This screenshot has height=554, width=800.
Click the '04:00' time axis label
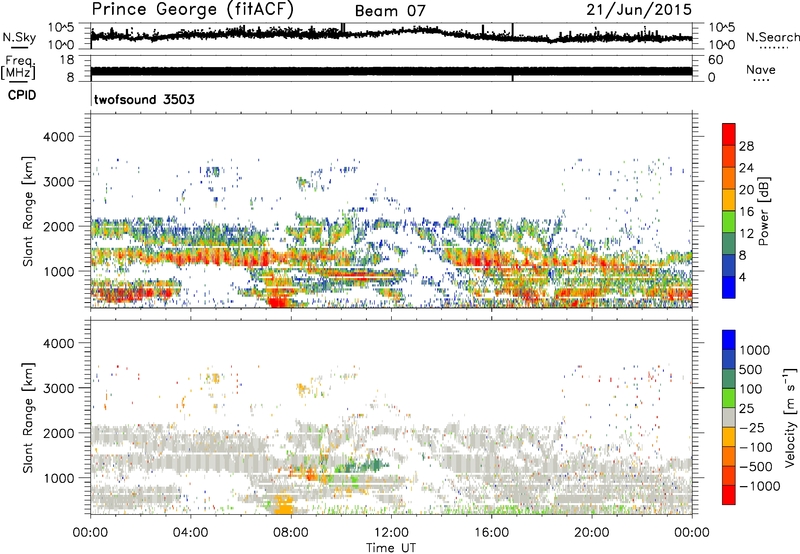click(191, 533)
